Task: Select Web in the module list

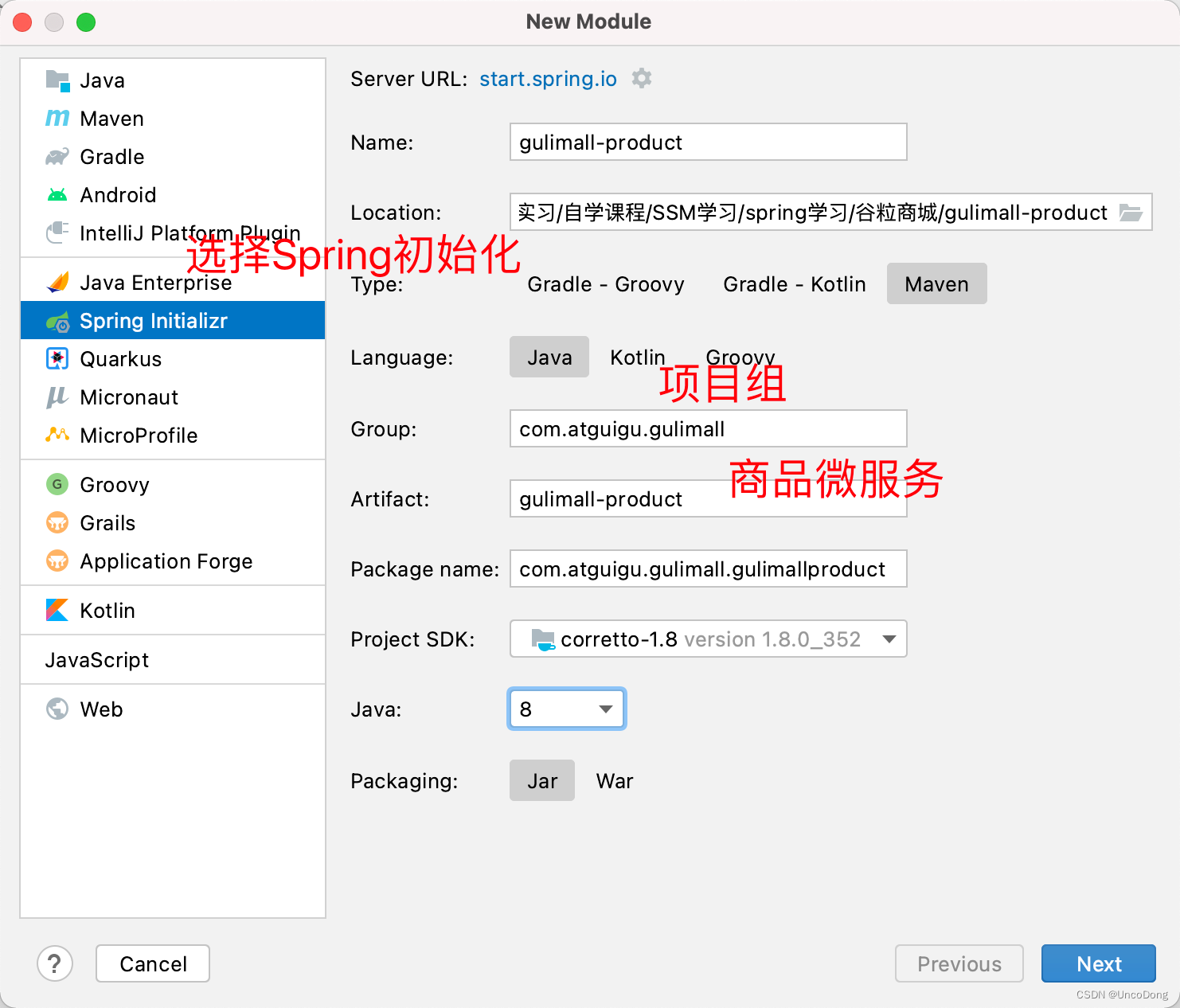Action: 173,709
